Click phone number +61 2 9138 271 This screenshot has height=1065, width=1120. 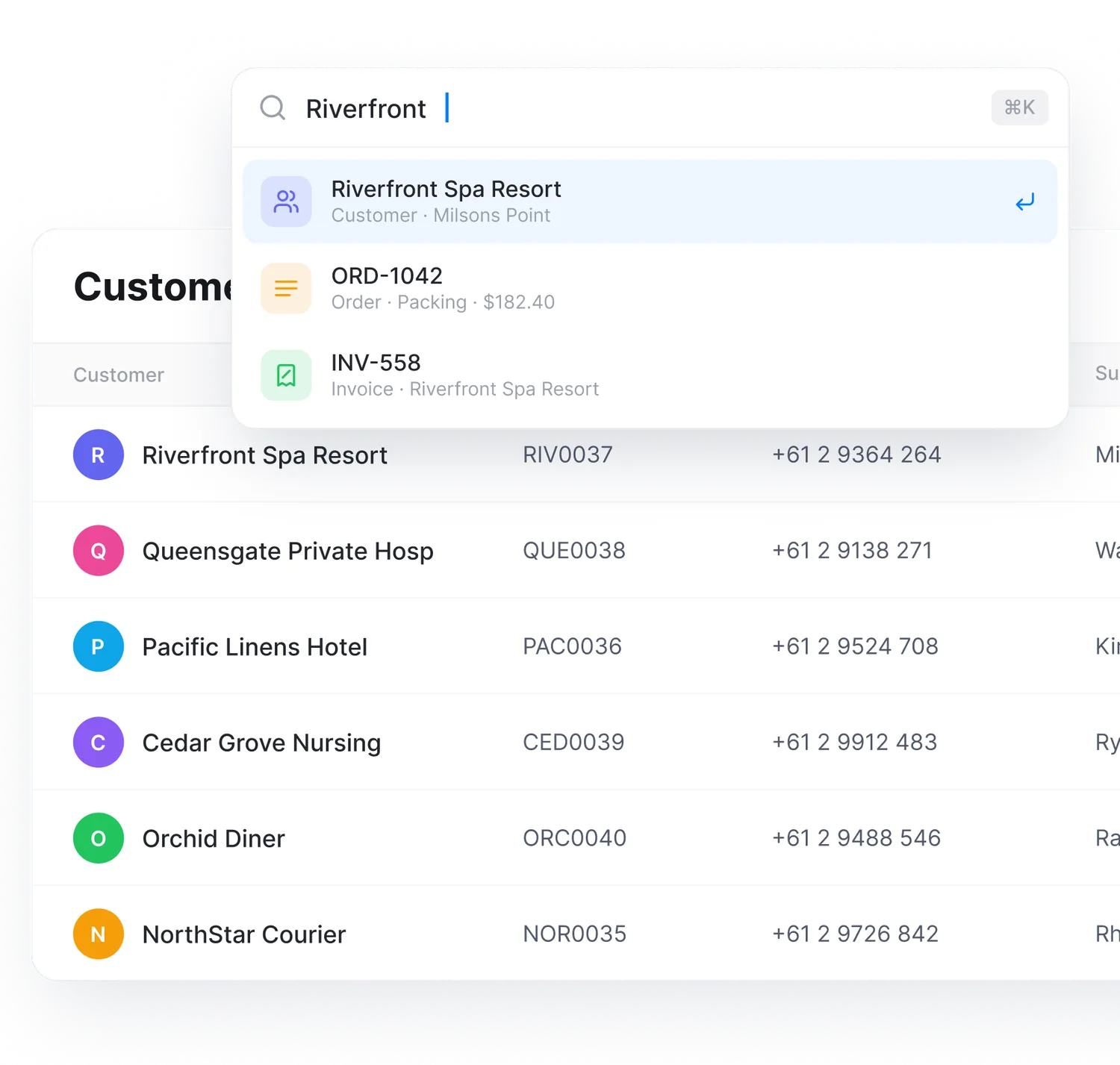point(853,551)
